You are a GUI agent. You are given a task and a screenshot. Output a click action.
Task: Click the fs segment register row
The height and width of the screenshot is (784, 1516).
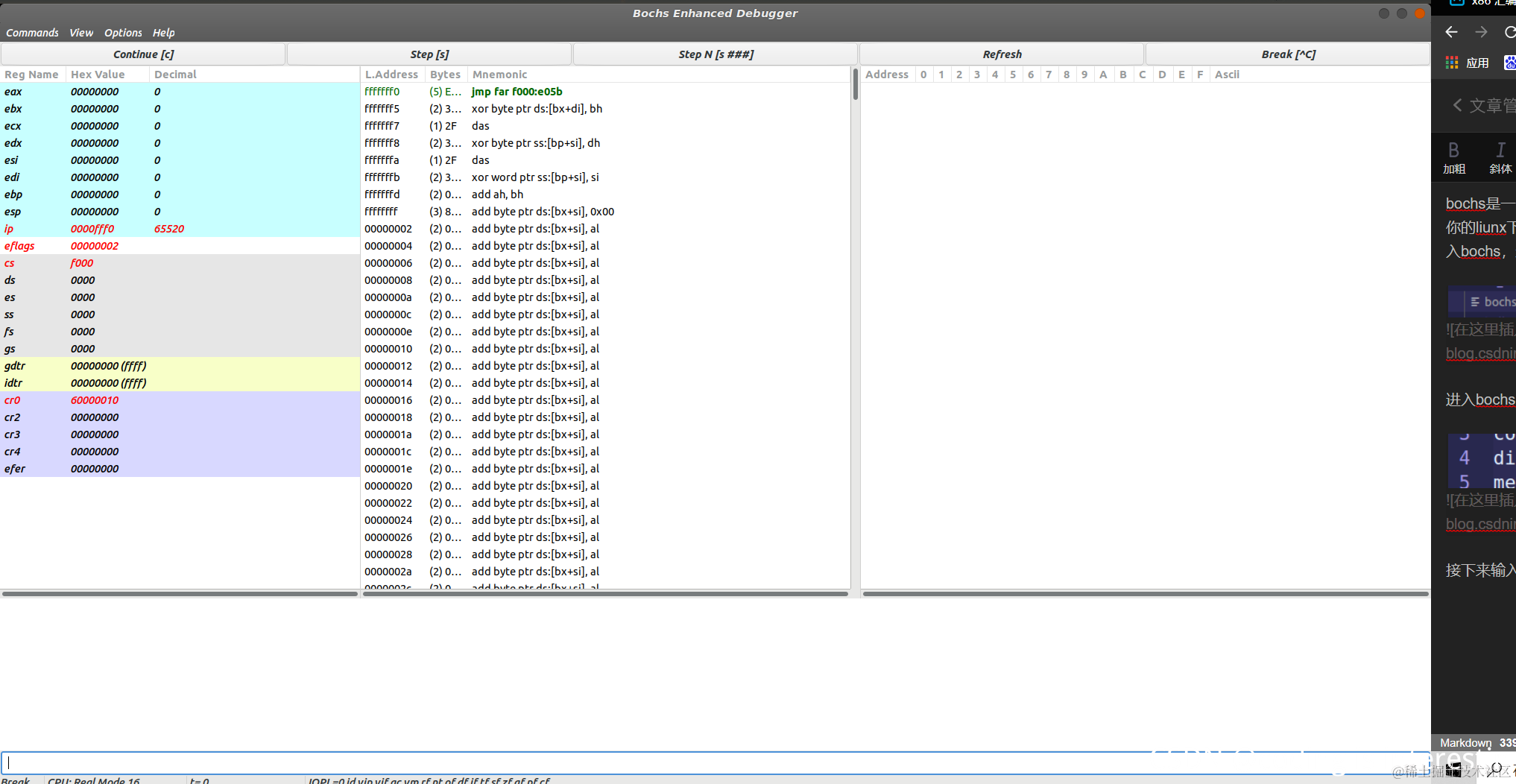click(180, 332)
